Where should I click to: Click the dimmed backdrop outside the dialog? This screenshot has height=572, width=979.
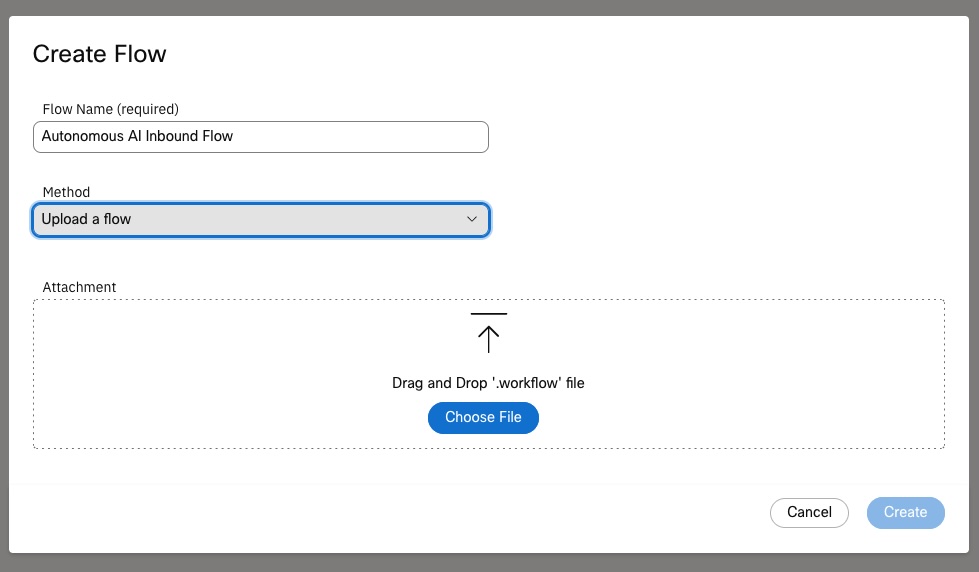point(490,563)
